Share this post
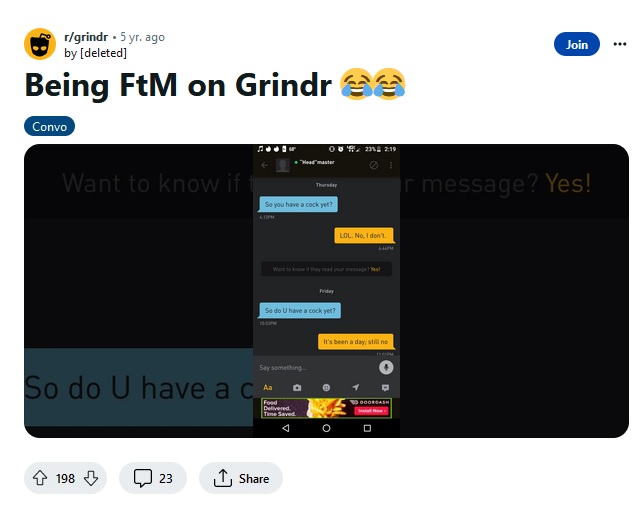Screen dimensions: 635x528 point(241,478)
